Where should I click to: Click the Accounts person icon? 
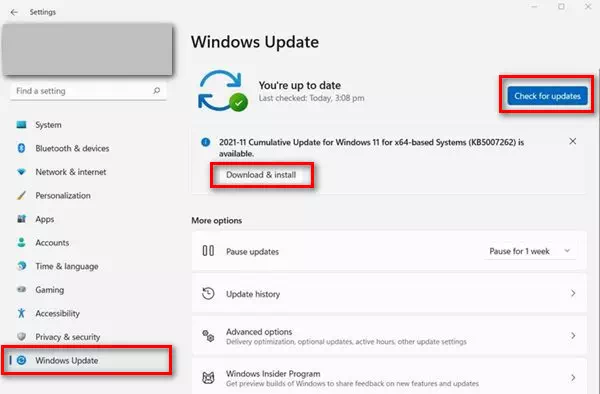[21, 243]
